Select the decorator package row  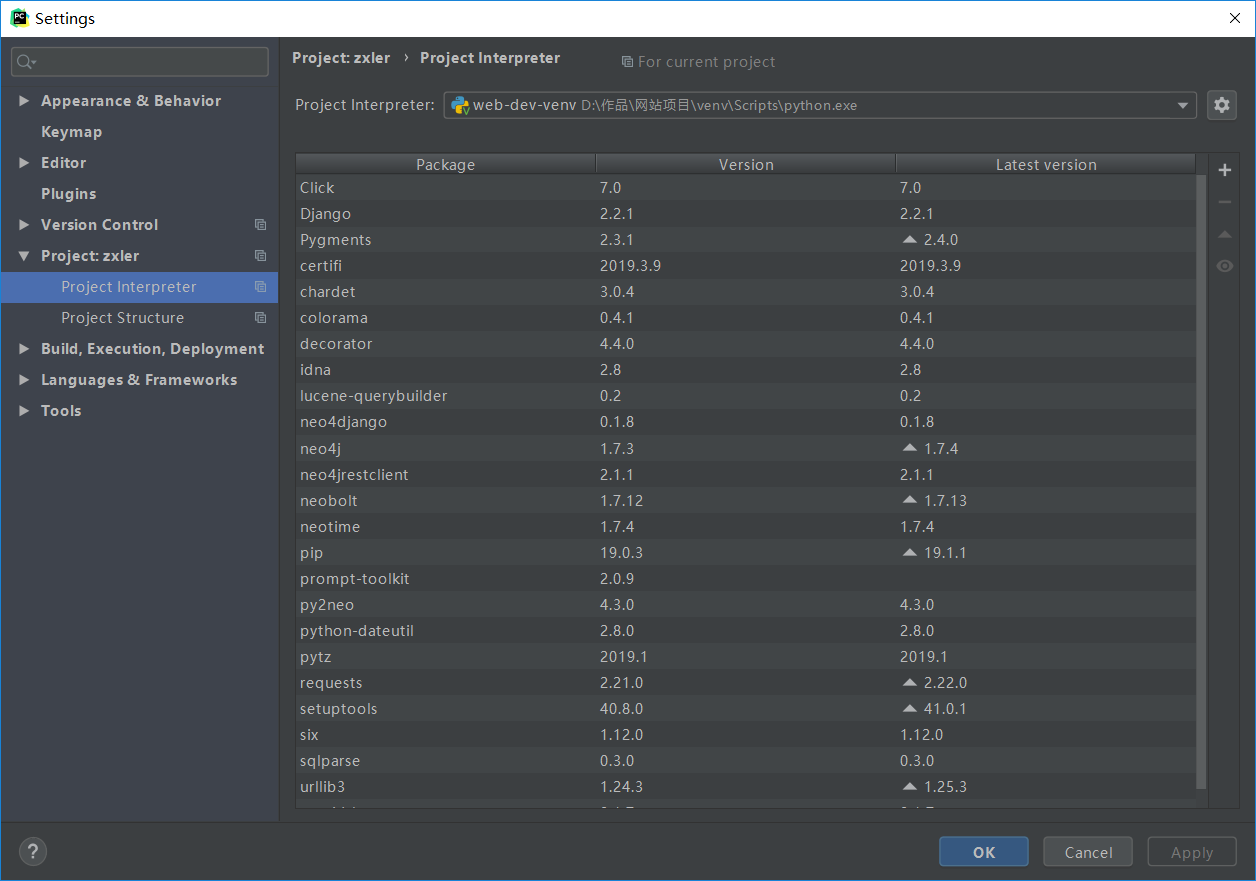click(x=746, y=344)
